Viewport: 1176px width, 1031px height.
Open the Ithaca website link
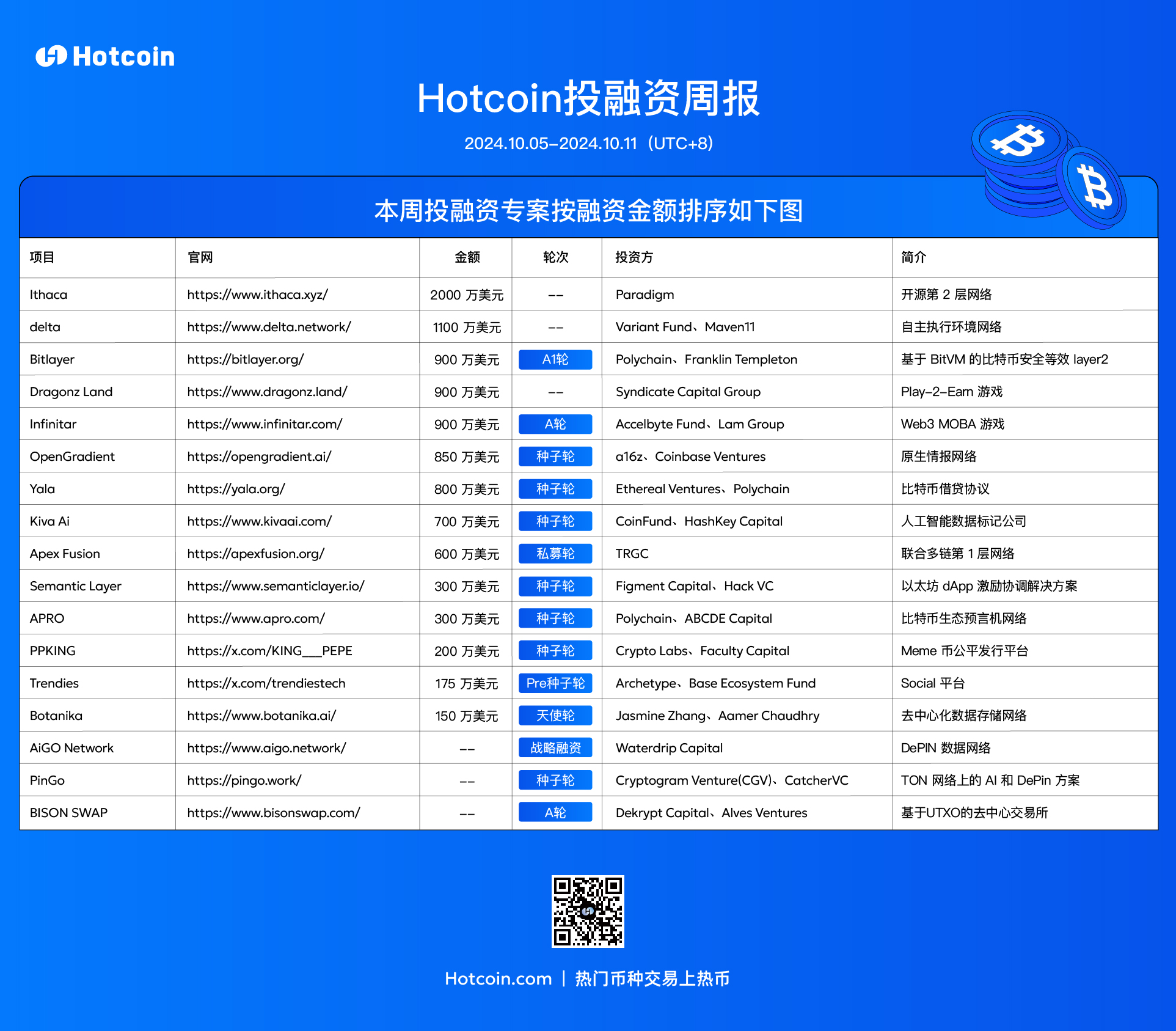point(257,295)
